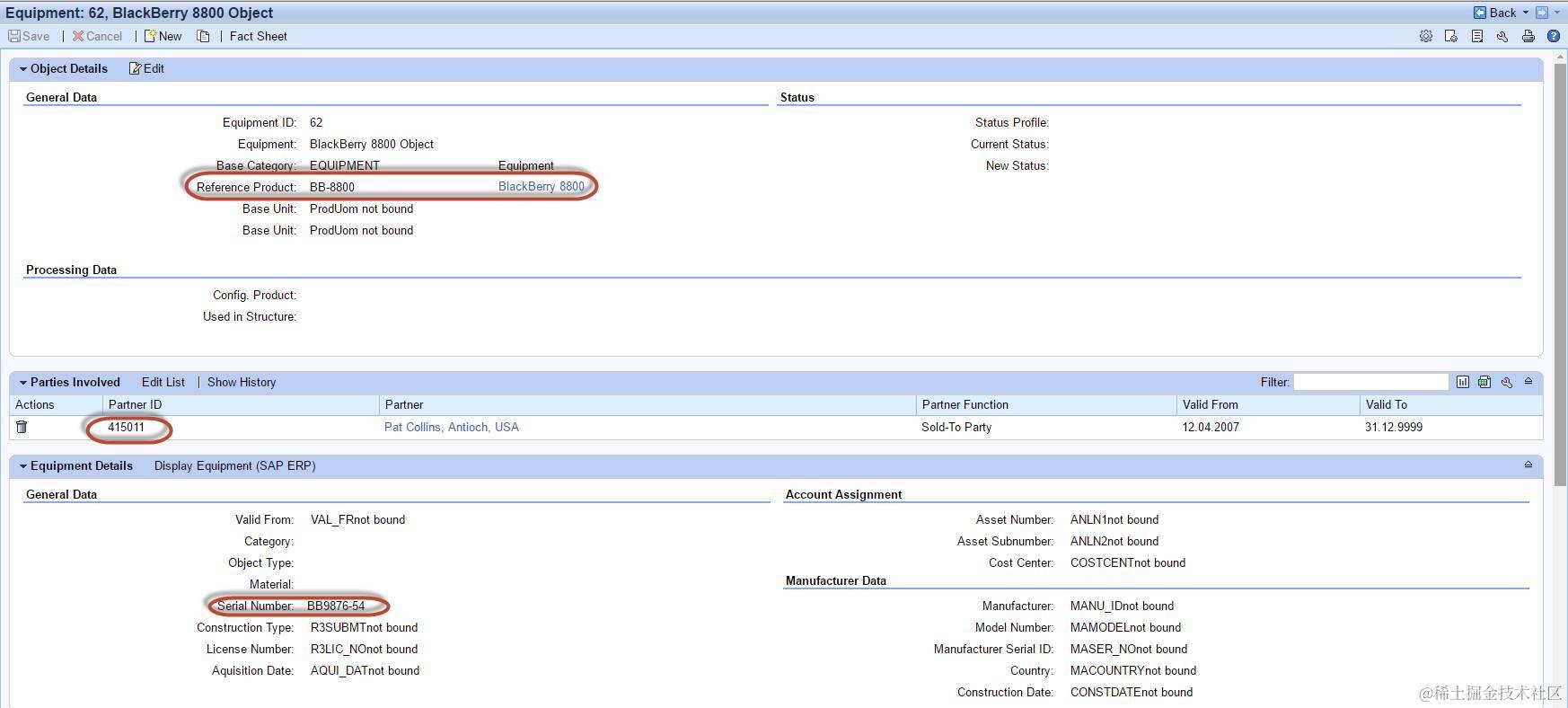This screenshot has width=1568, height=708.
Task: Click the Equipment Details collapse-up arrow icon
Action: [x=1528, y=465]
